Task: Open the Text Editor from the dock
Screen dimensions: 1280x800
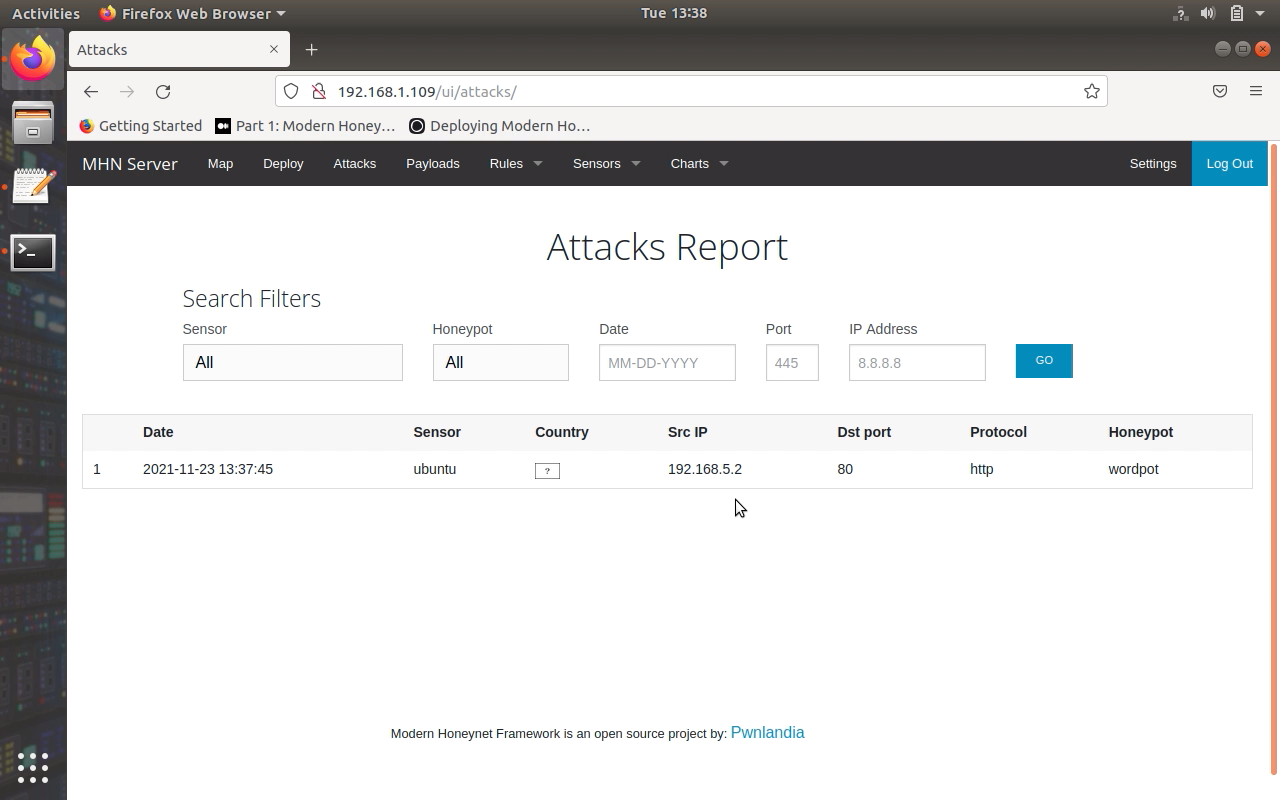Action: 33,187
